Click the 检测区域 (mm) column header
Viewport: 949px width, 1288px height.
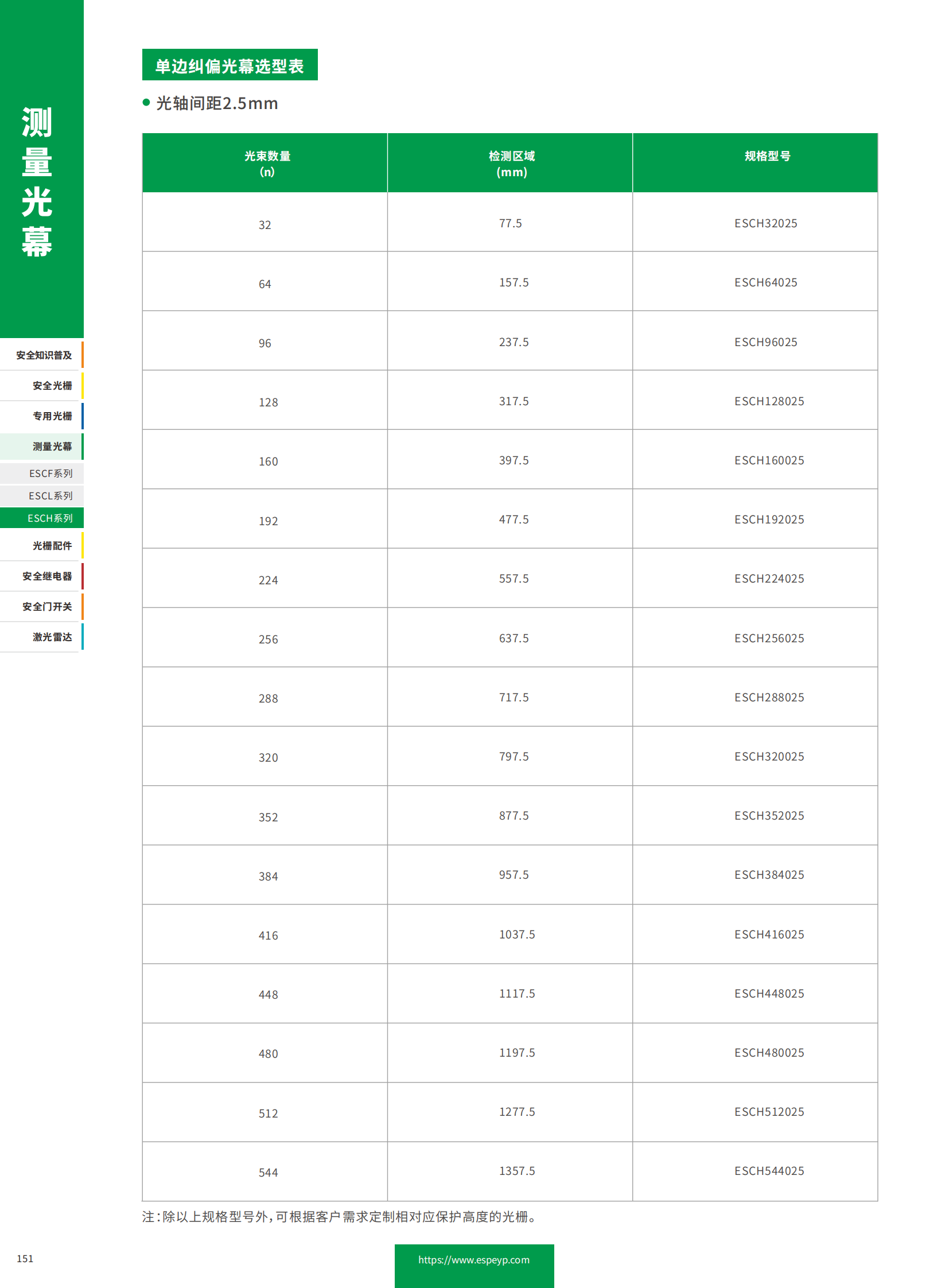pos(511,163)
